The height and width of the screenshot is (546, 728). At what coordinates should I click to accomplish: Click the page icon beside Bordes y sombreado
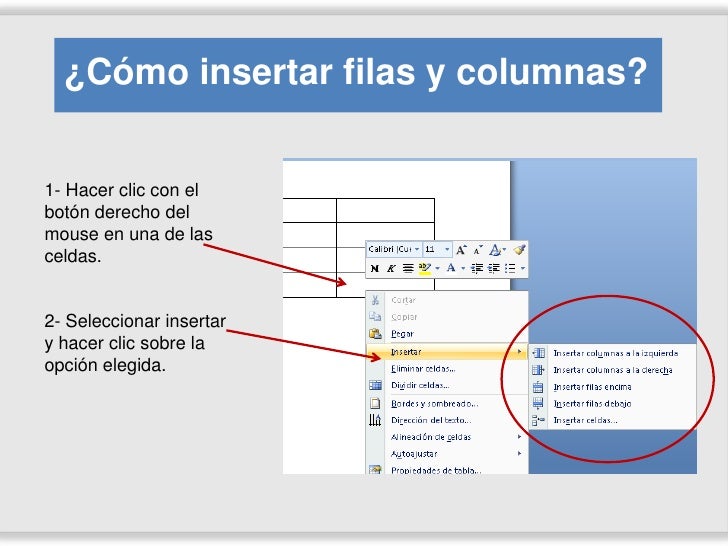click(375, 403)
